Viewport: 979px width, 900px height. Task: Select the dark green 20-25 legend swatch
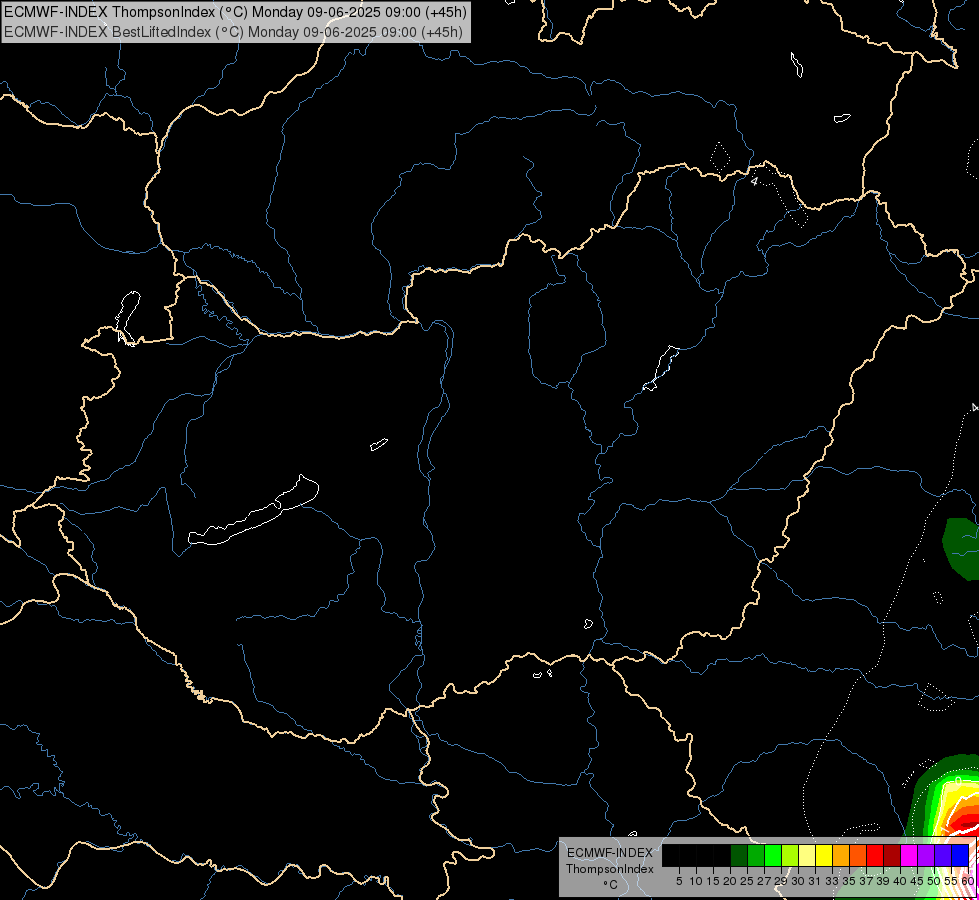(x=739, y=855)
